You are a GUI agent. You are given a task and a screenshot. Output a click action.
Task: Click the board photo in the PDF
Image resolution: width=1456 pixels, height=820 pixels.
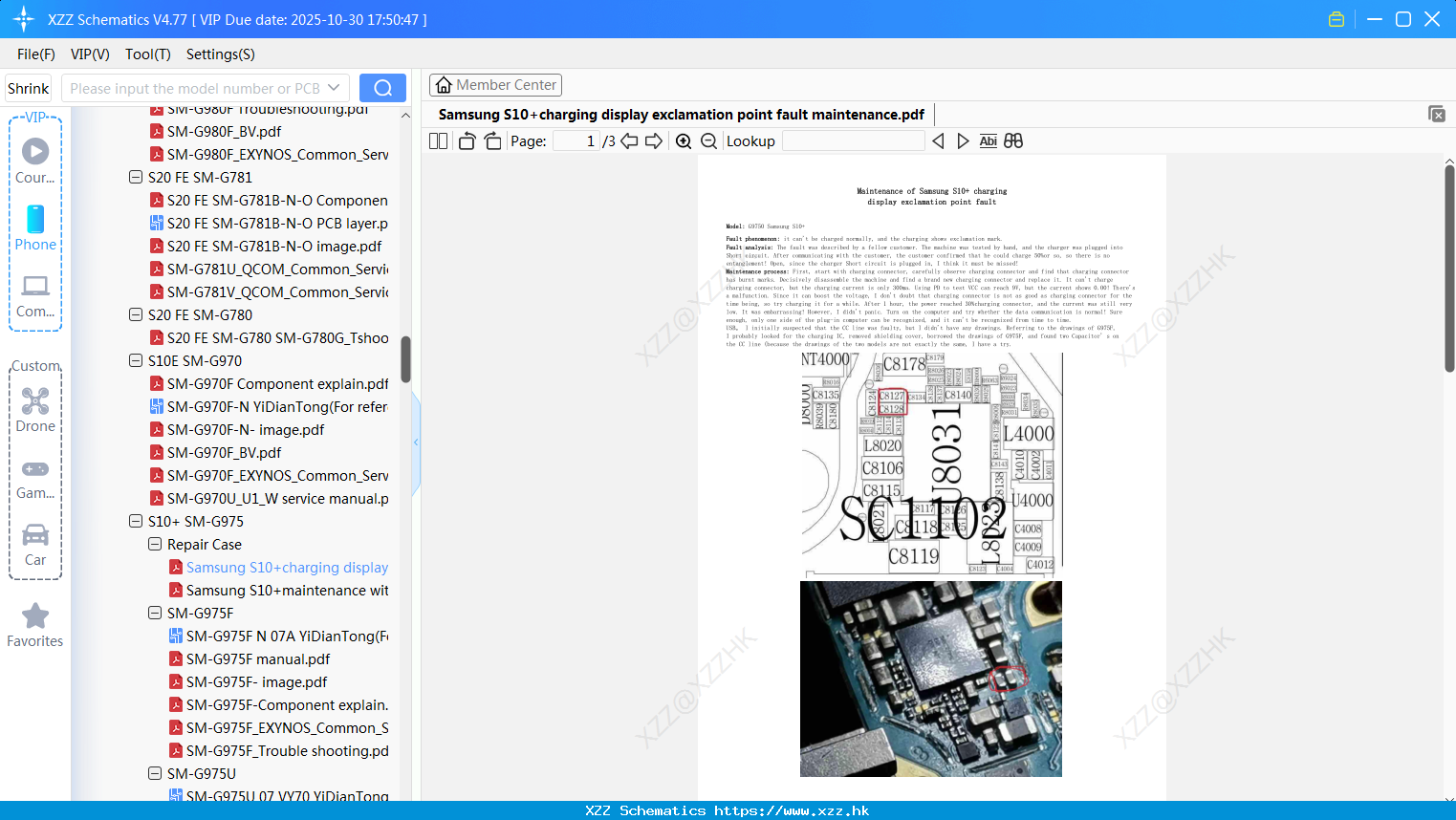click(931, 679)
